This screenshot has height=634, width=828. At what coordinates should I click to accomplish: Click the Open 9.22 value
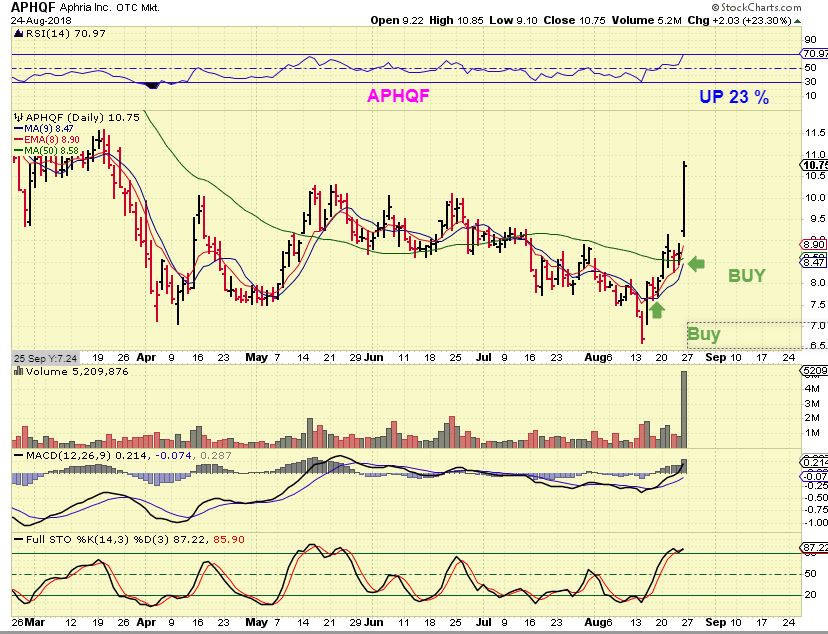point(397,21)
